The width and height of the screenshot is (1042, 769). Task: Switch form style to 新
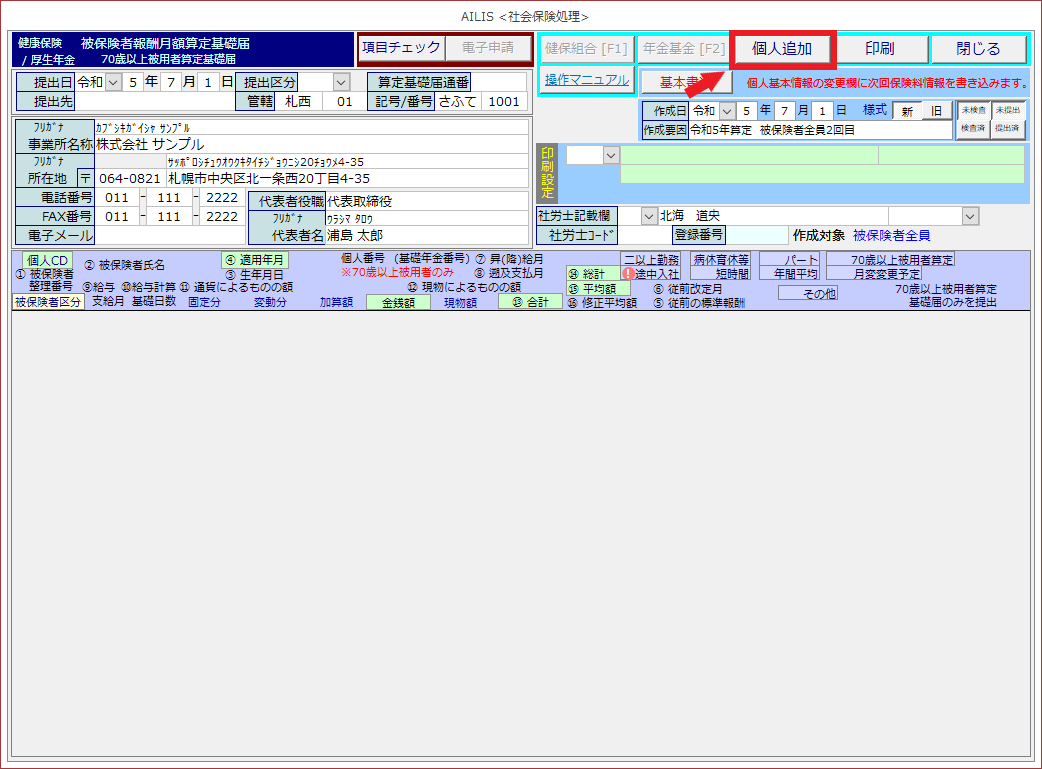point(906,111)
